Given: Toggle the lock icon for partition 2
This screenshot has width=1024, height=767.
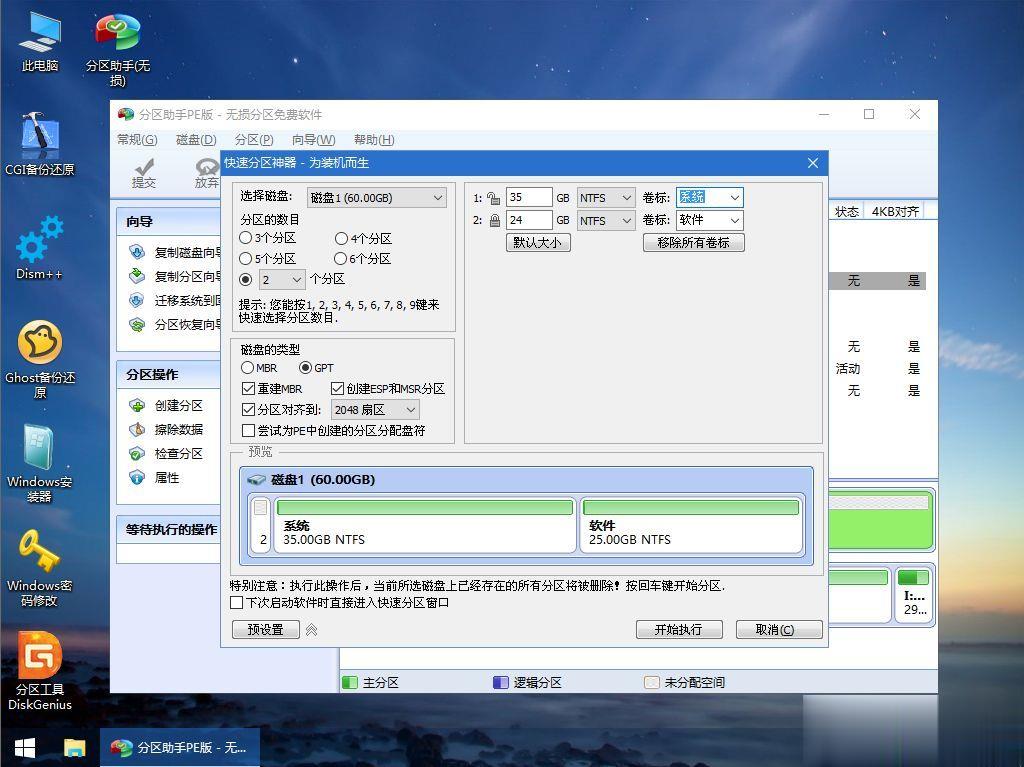Looking at the screenshot, I should point(495,220).
